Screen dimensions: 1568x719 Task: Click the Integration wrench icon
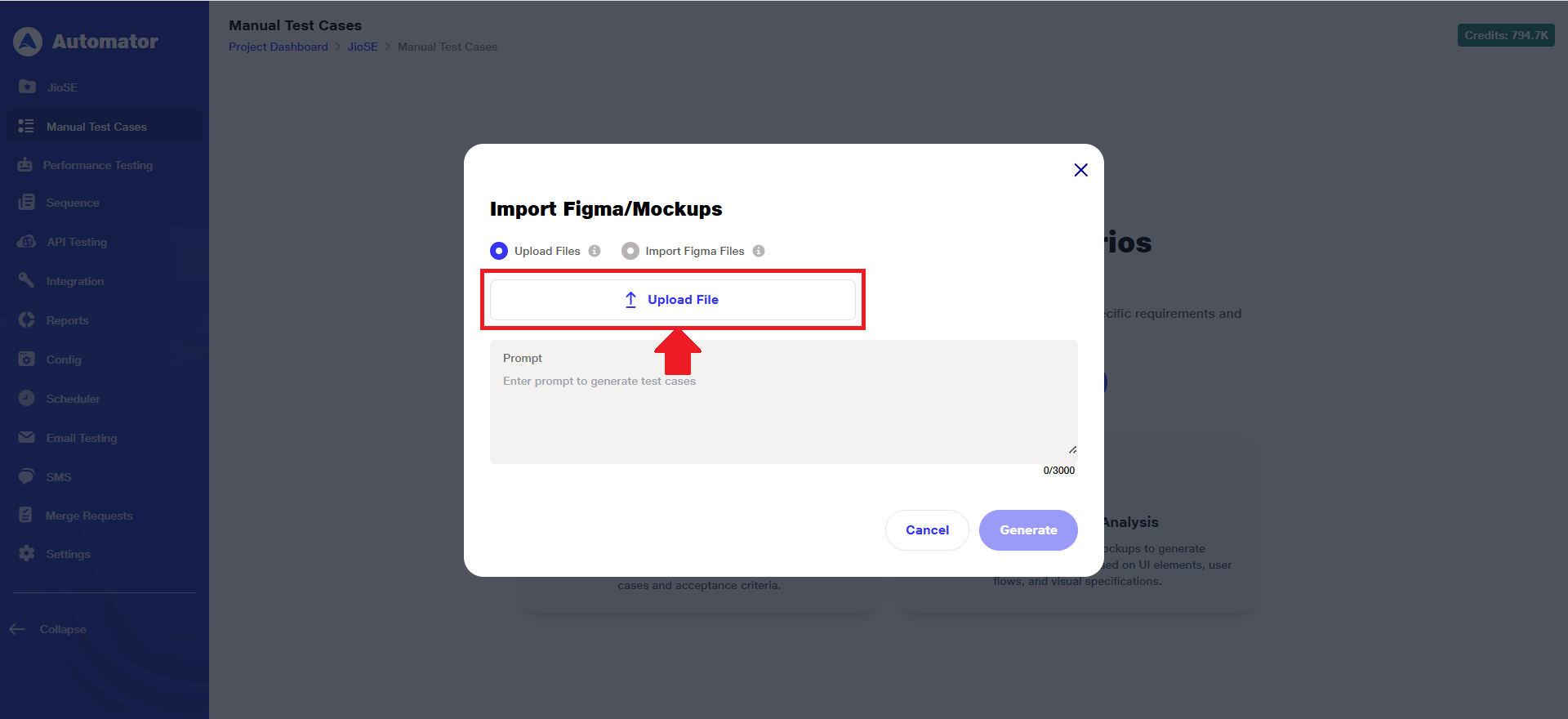27,281
